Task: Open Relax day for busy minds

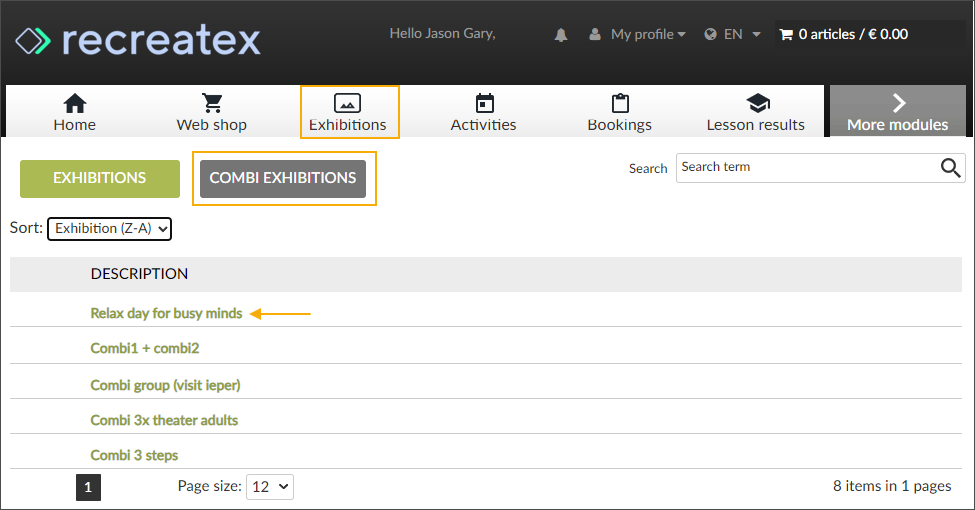Action: point(166,313)
